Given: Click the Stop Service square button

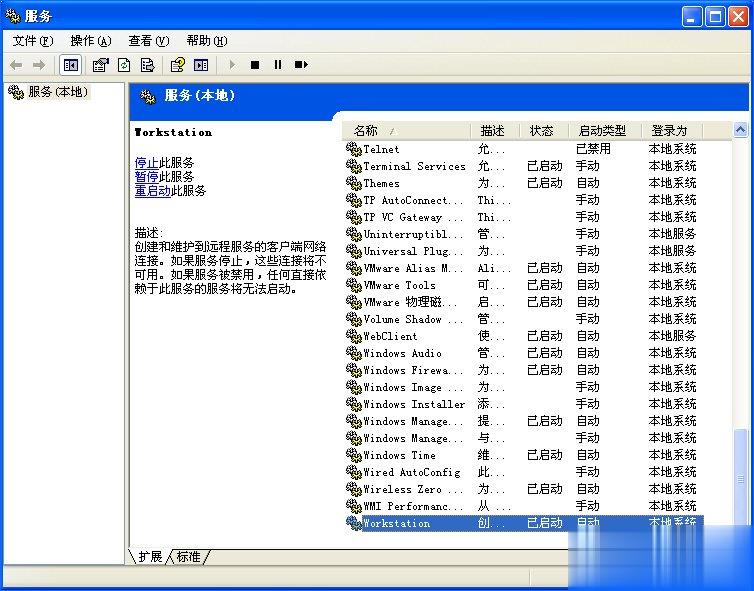Looking at the screenshot, I should pyautogui.click(x=255, y=64).
